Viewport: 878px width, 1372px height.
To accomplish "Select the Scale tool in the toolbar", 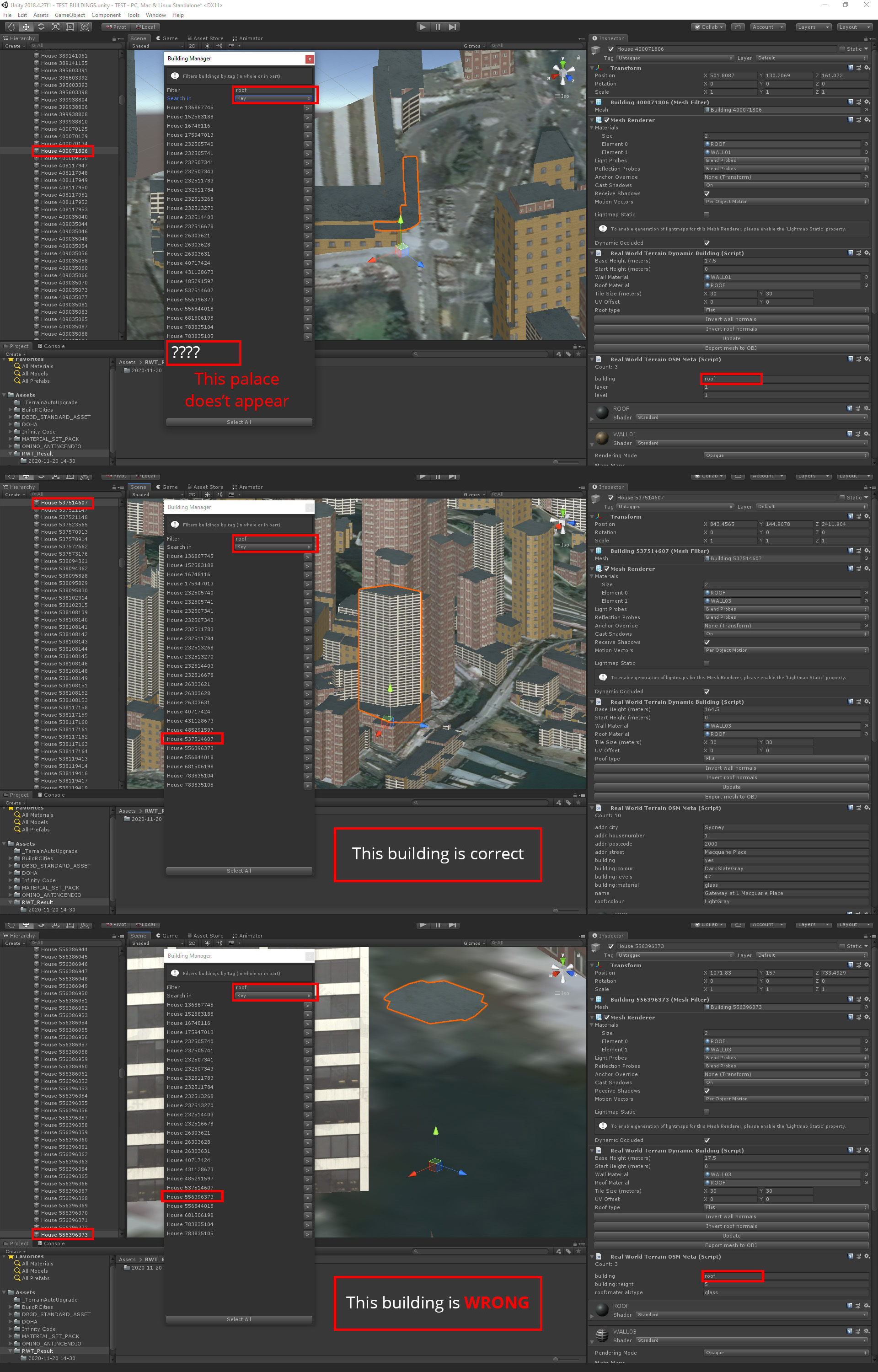I will click(x=56, y=27).
